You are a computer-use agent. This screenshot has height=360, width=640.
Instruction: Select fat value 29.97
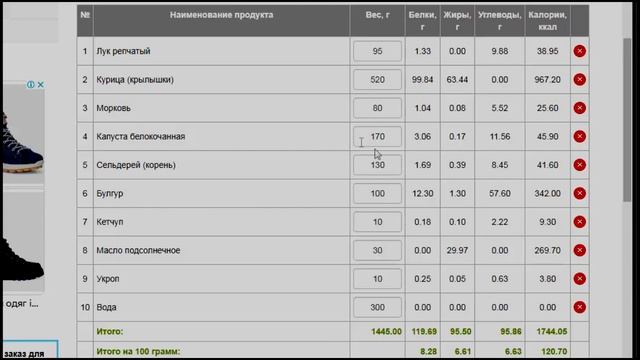[457, 250]
